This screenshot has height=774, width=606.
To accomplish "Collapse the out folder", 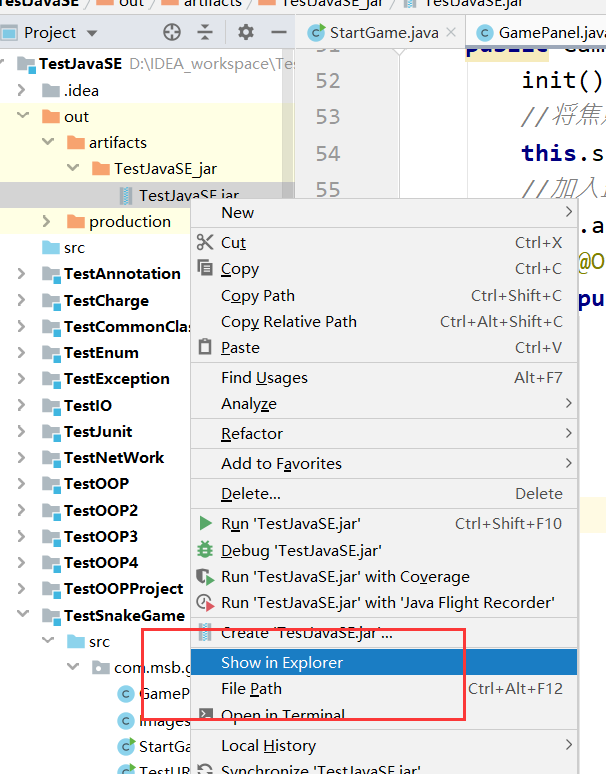I will click(23, 116).
